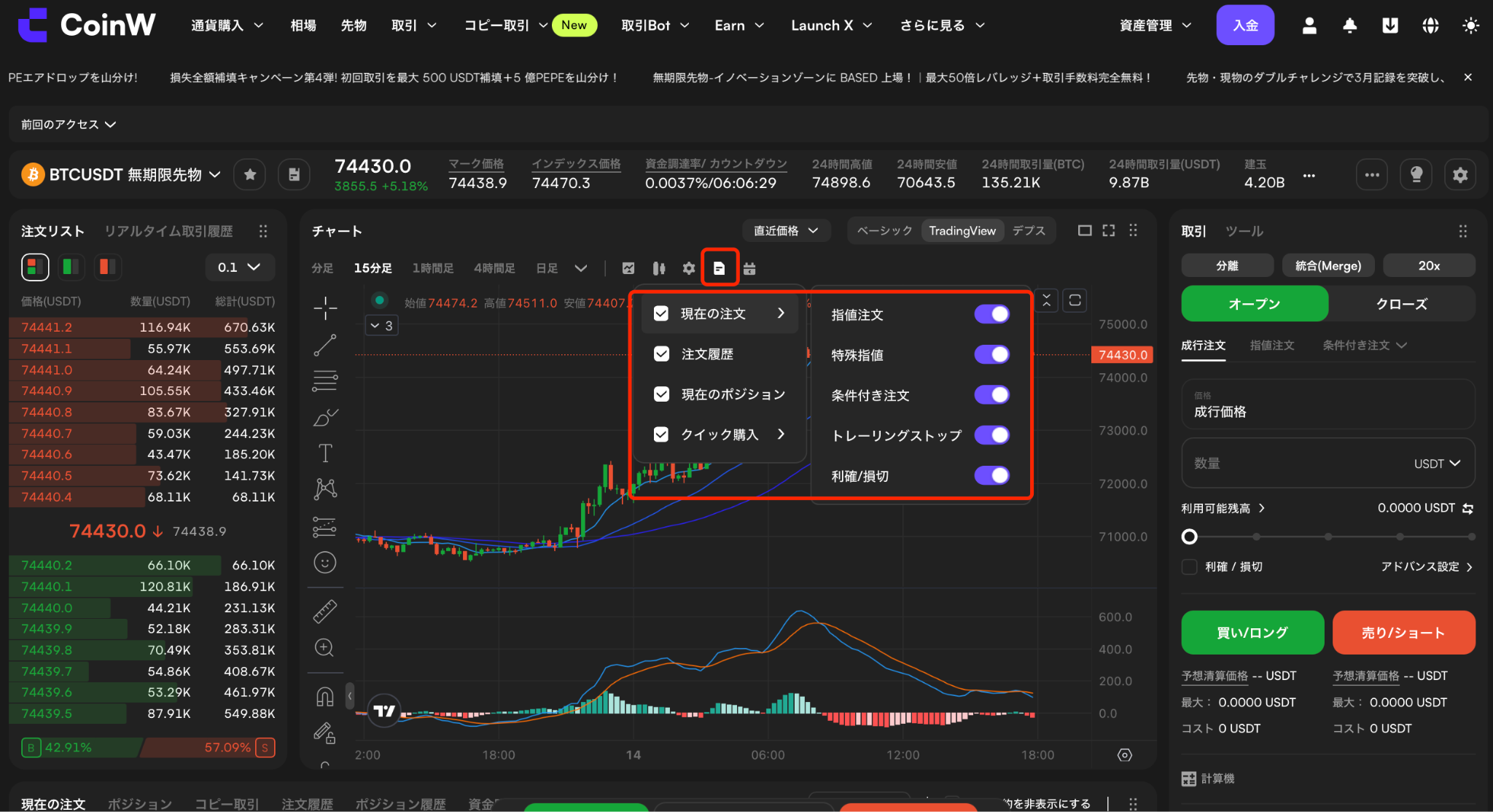Viewport: 1493px width, 812px height.
Task: Toggle fullscreen chart icon
Action: [x=1109, y=230]
